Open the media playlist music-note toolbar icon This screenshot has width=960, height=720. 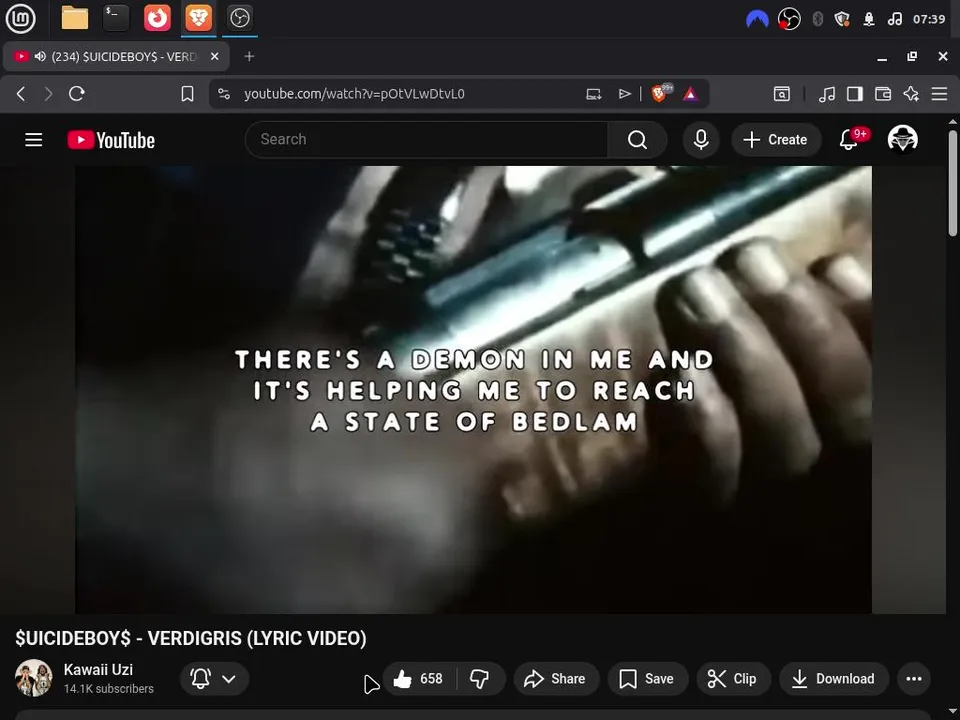[827, 94]
